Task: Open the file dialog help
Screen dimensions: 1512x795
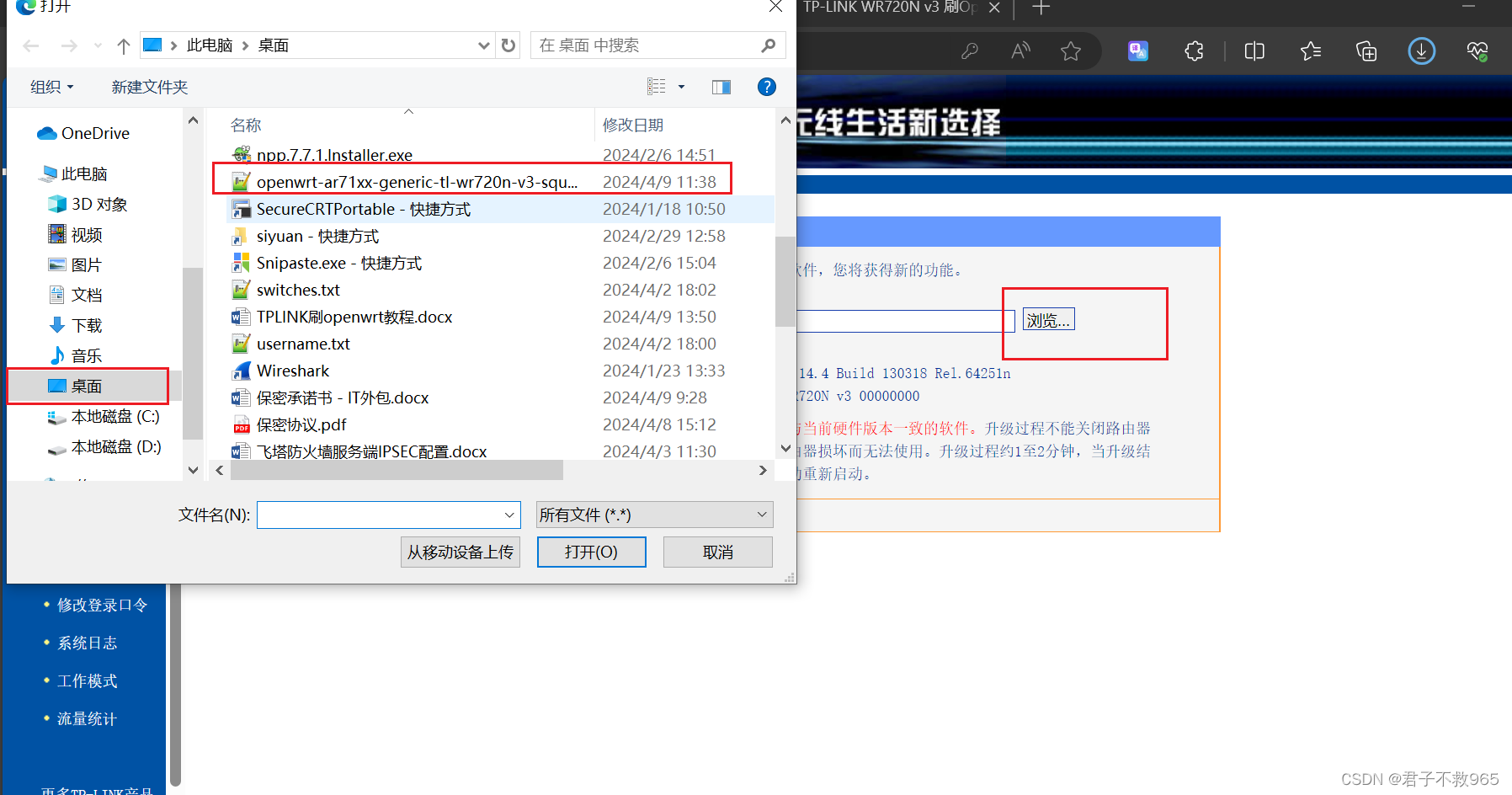Action: (x=767, y=87)
